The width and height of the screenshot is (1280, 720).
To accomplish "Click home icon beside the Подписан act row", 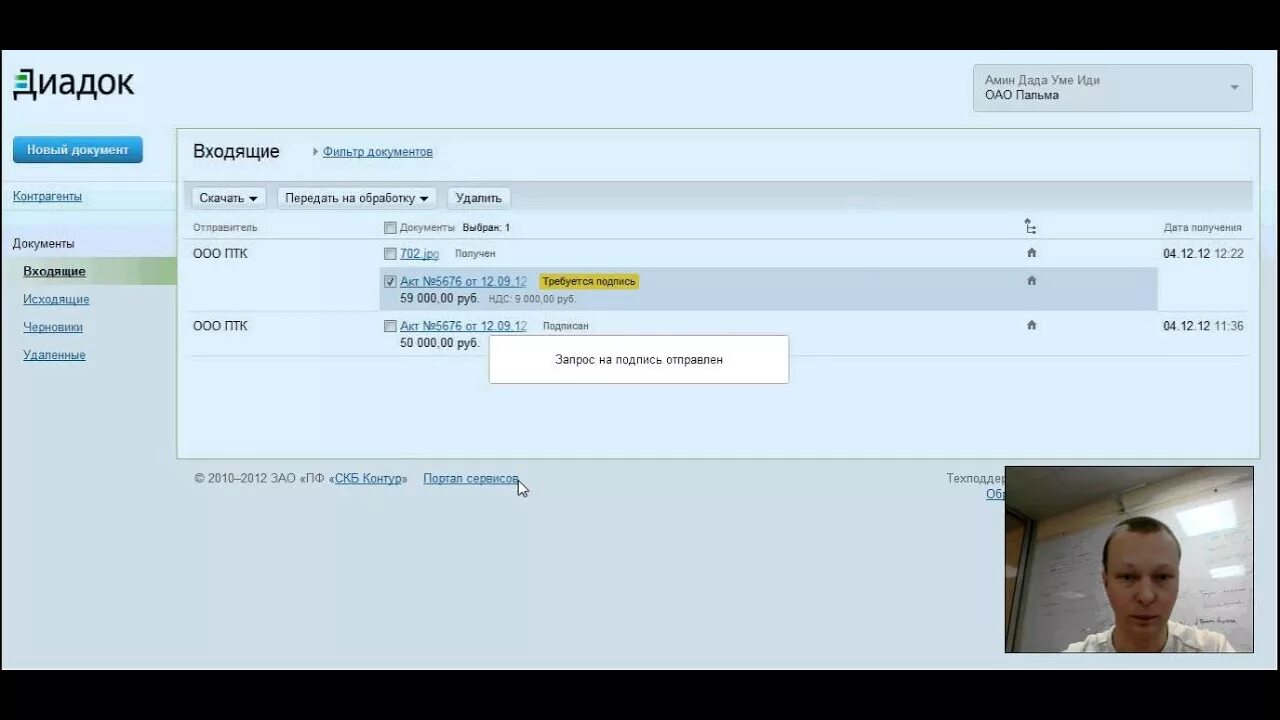I will point(1032,325).
